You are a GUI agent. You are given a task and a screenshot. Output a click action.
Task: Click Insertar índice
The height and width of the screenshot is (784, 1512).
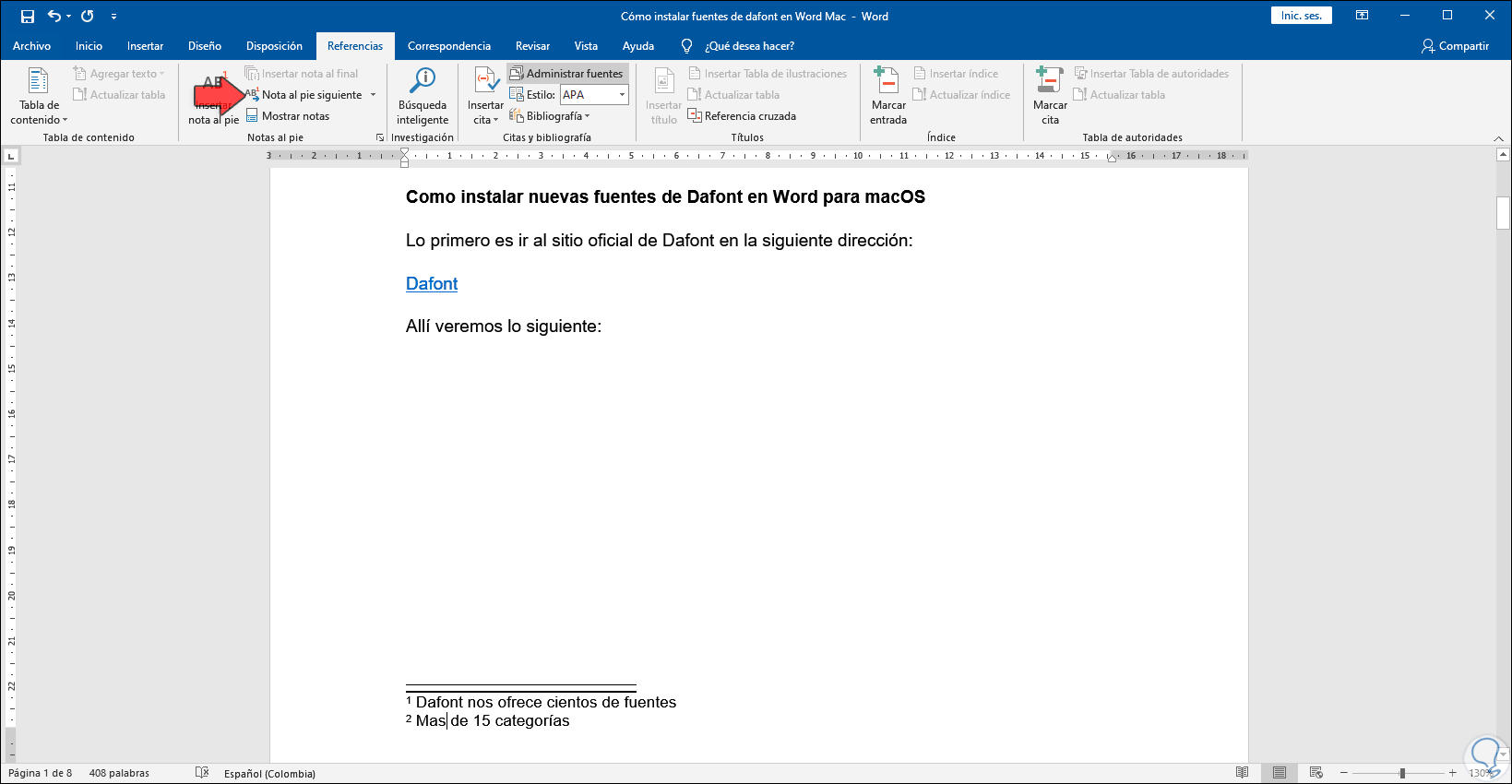point(956,74)
